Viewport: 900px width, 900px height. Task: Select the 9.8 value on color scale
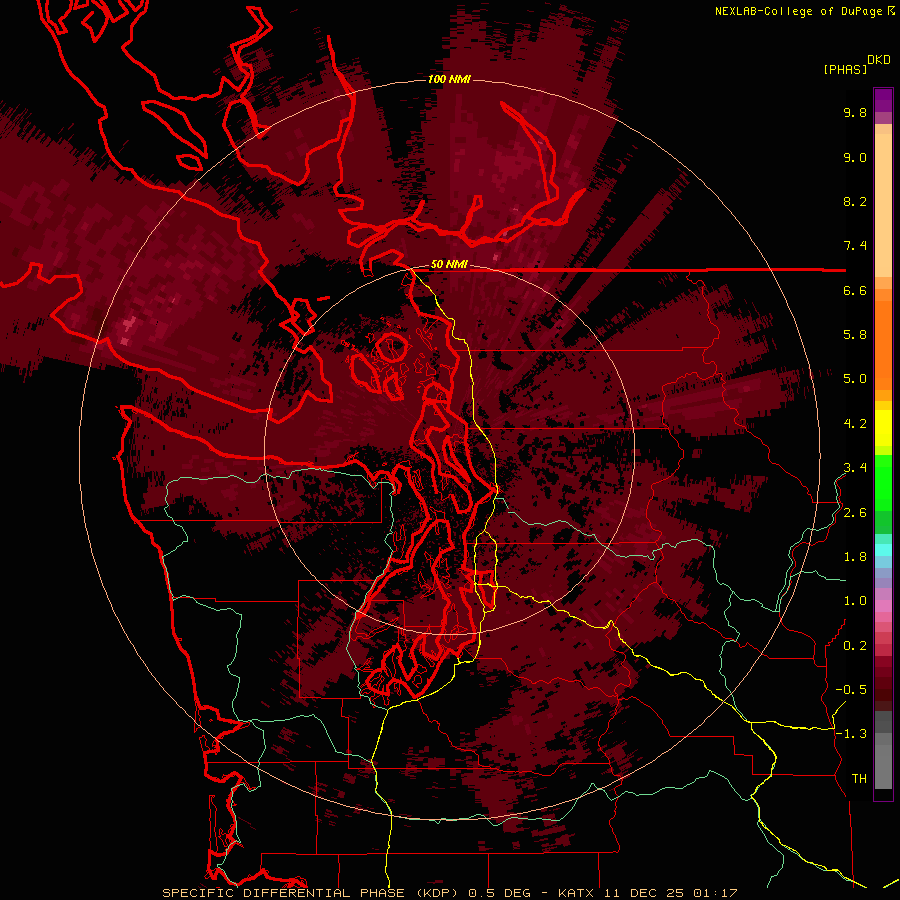(855, 112)
